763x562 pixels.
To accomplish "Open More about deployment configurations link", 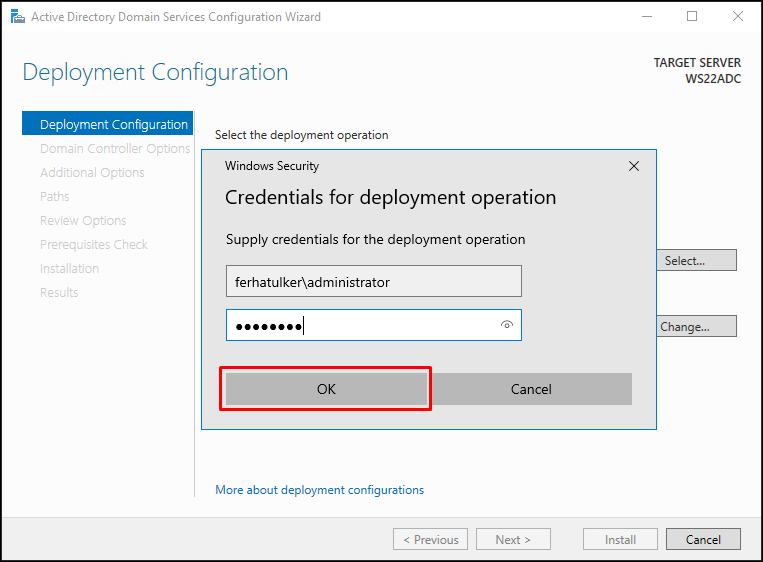I will pyautogui.click(x=319, y=489).
